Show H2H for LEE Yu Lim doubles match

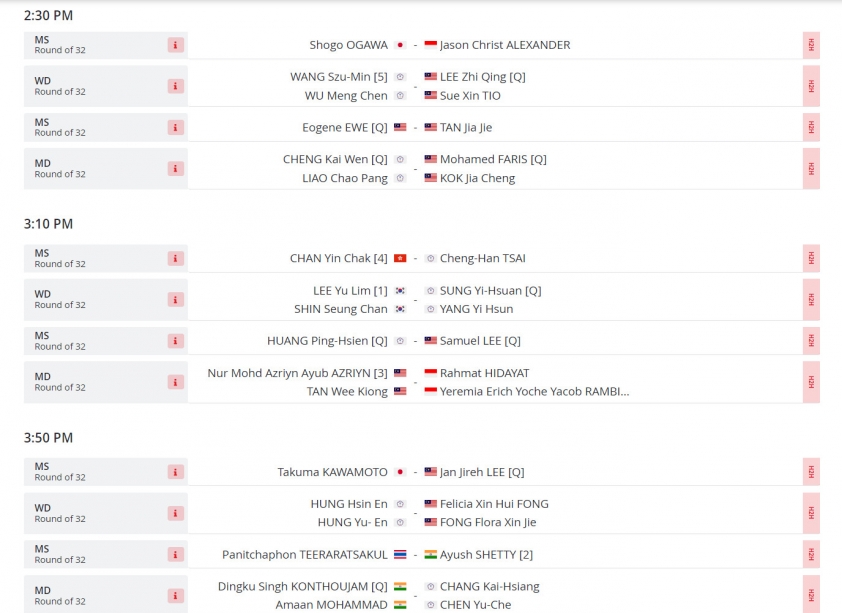point(811,300)
